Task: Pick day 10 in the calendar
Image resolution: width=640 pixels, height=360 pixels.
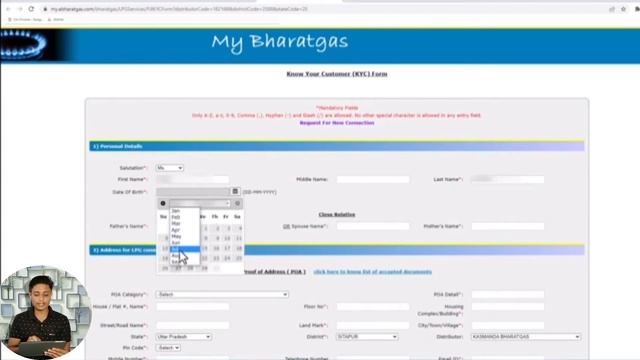Action: 227,238
